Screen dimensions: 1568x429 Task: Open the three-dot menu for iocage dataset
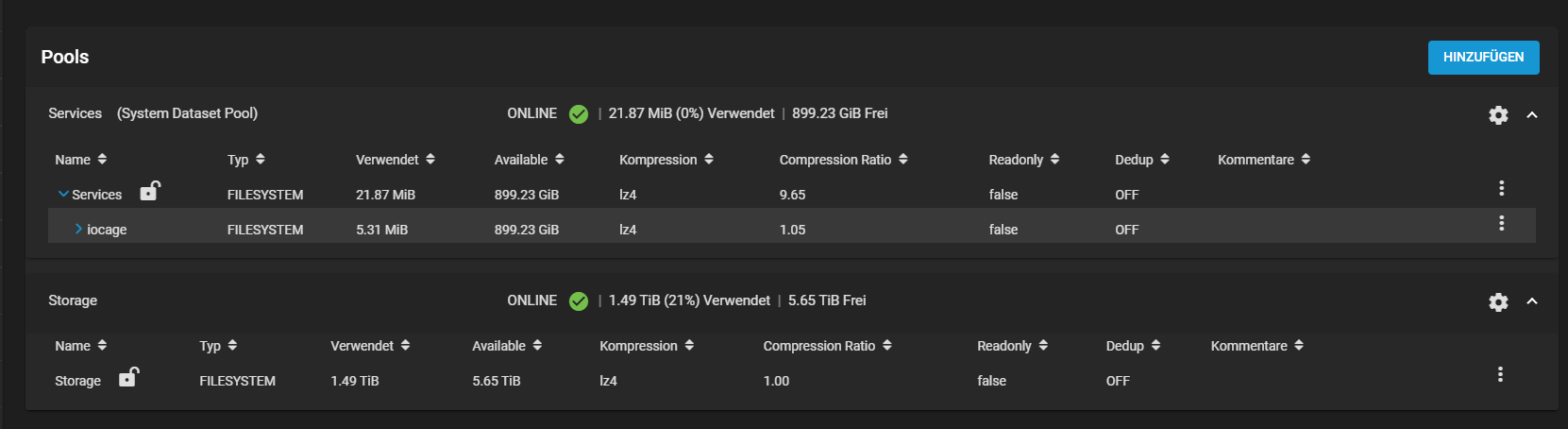click(1501, 224)
